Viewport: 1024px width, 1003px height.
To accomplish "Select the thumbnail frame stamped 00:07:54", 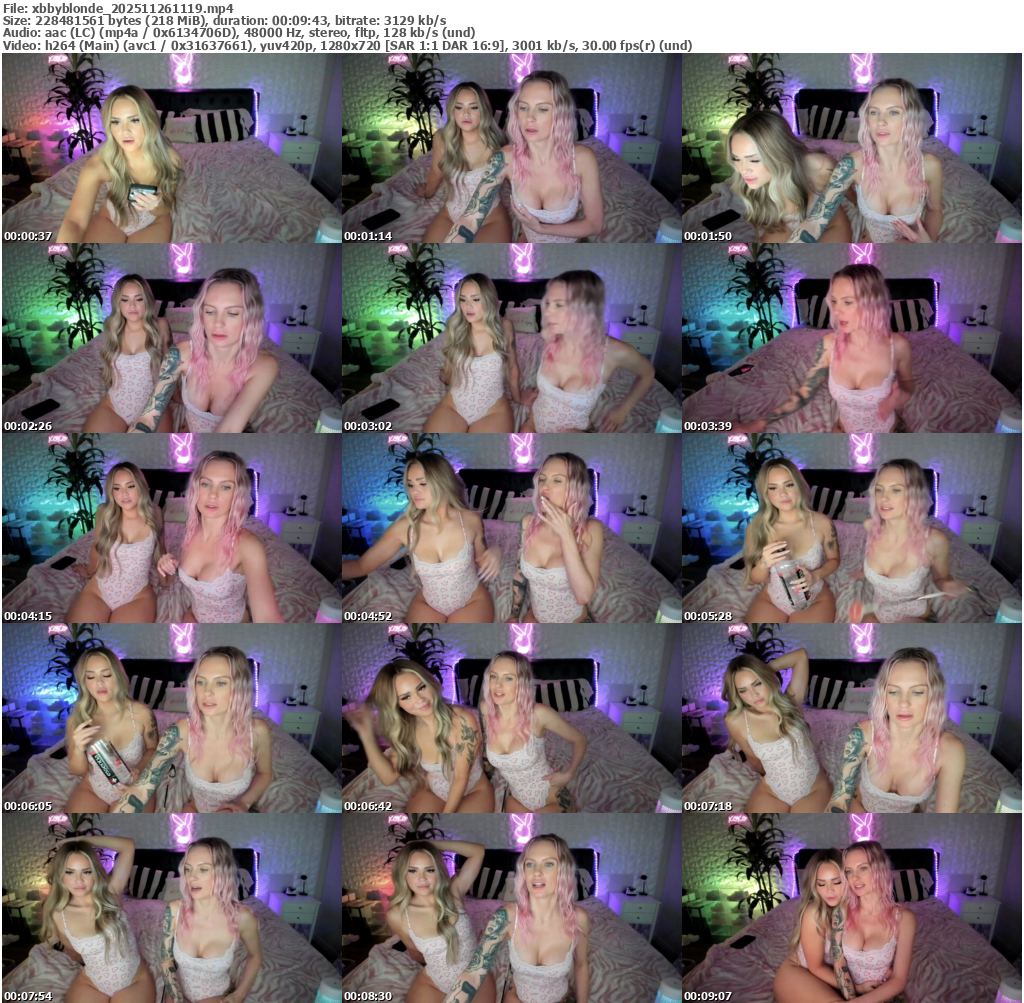I will pyautogui.click(x=172, y=908).
